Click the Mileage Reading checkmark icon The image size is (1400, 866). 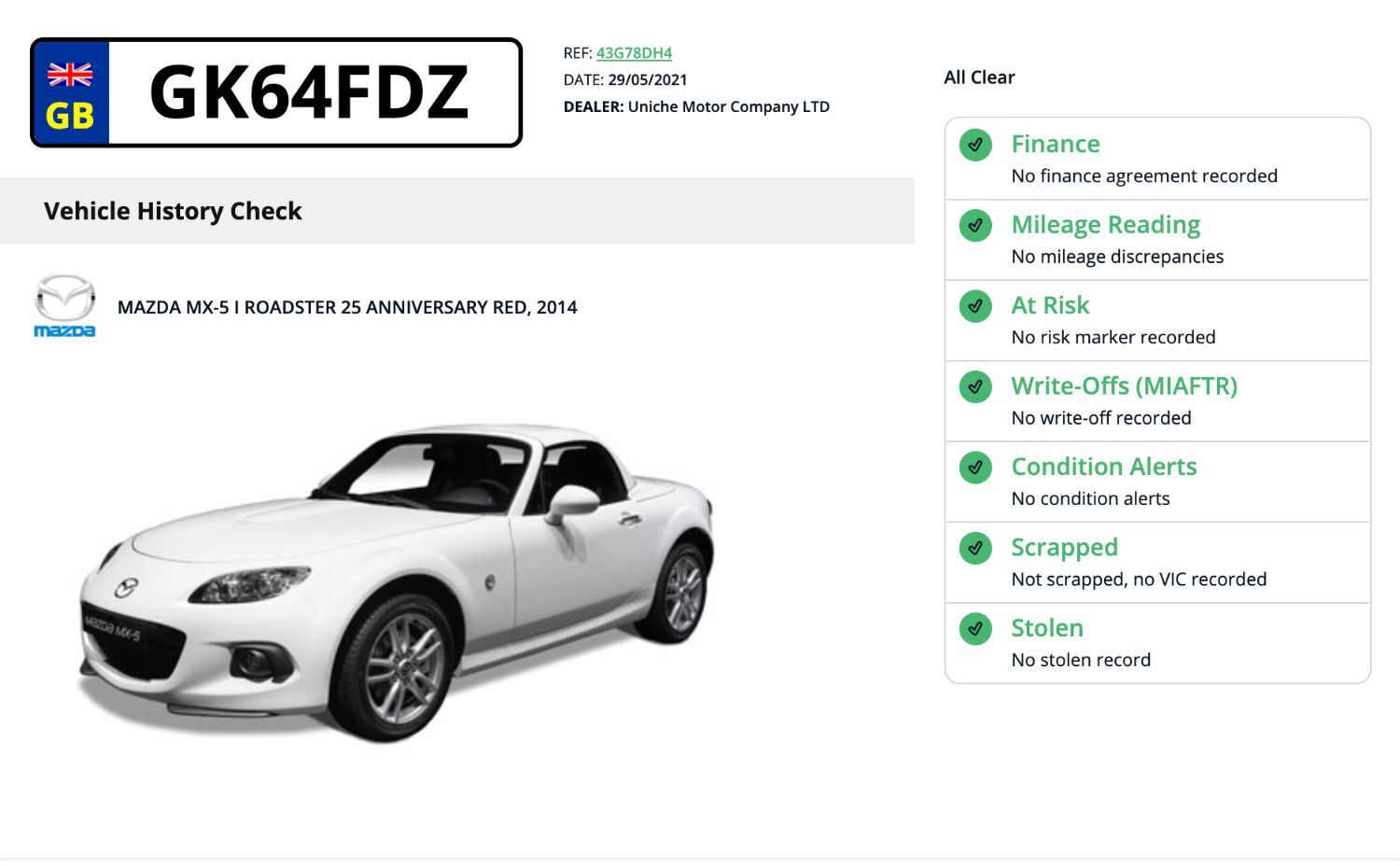tap(975, 225)
